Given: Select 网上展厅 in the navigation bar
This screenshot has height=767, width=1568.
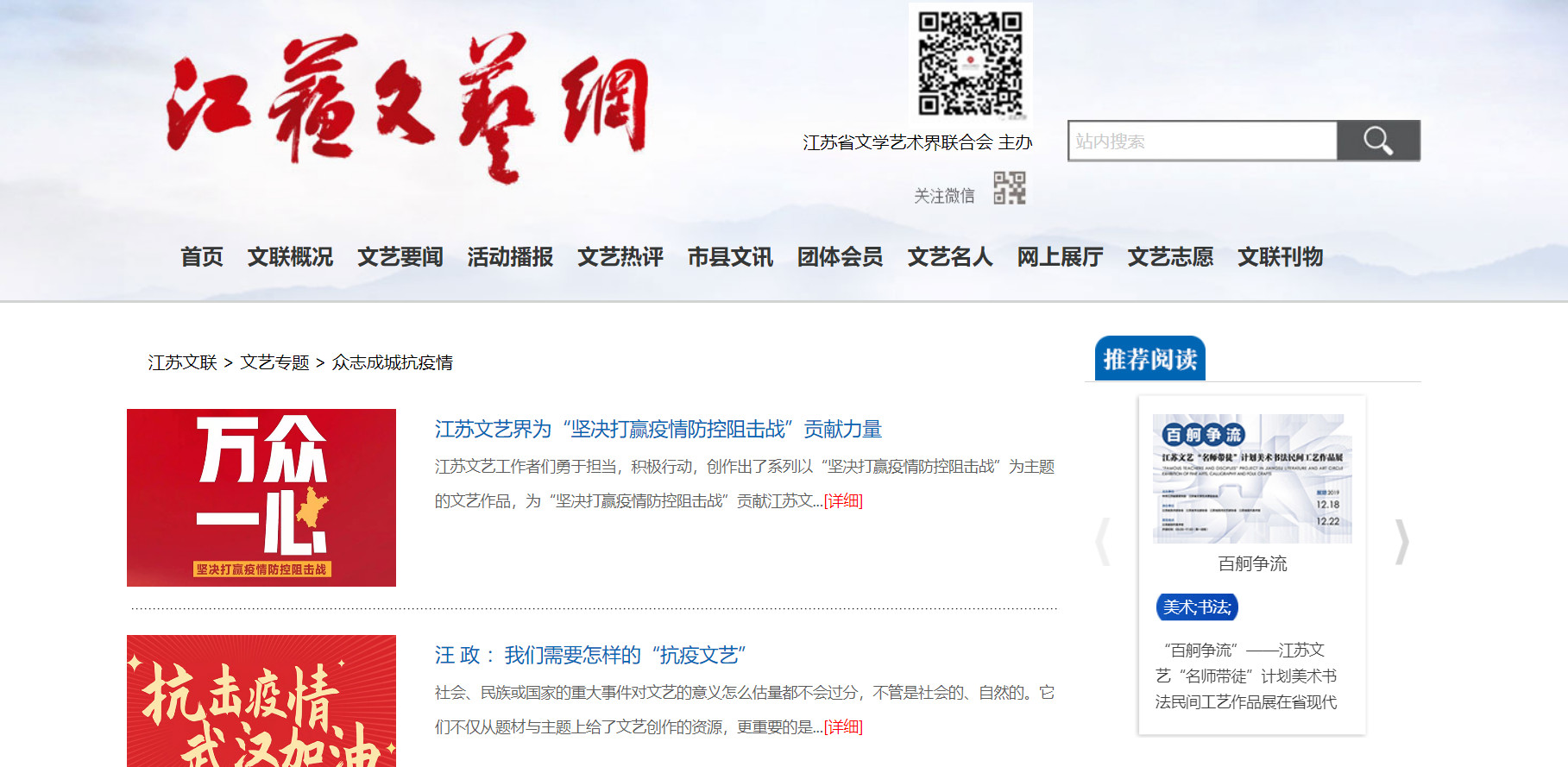Looking at the screenshot, I should click(1060, 257).
